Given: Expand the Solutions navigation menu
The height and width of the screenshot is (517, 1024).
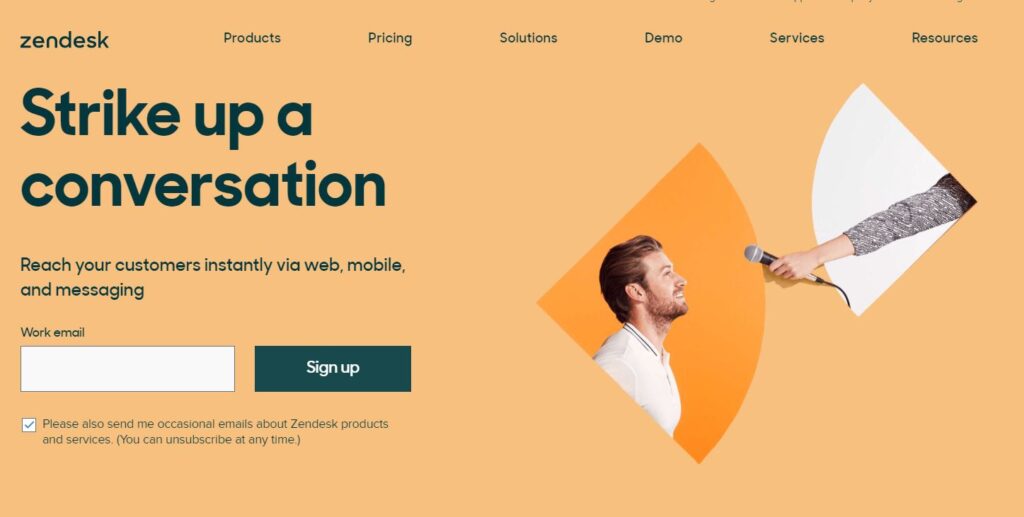Looking at the screenshot, I should coord(528,38).
